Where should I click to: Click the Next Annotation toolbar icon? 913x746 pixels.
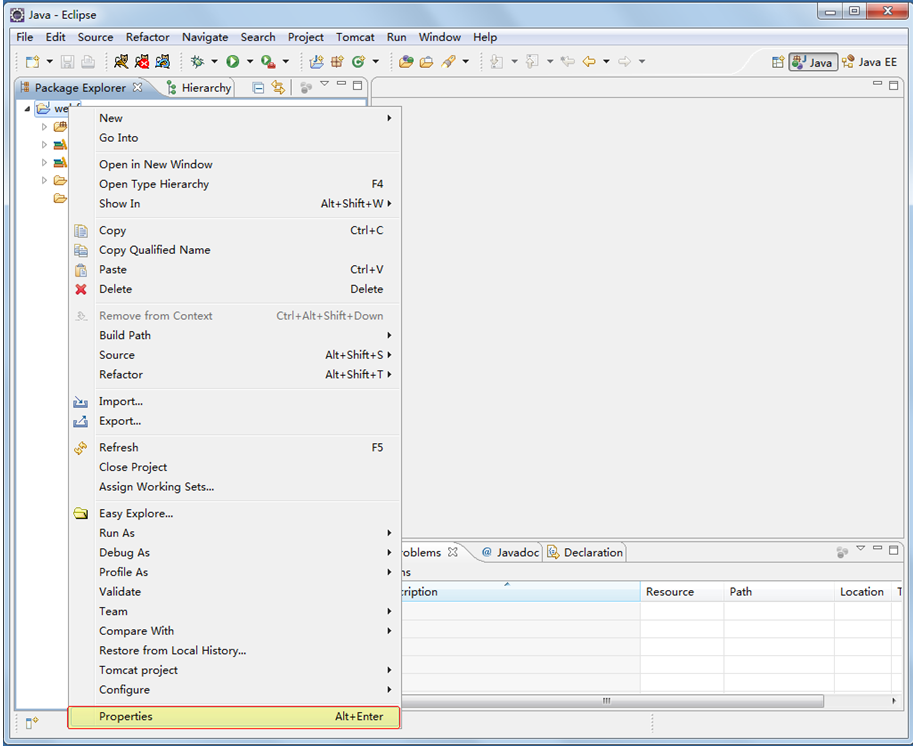[x=497, y=61]
